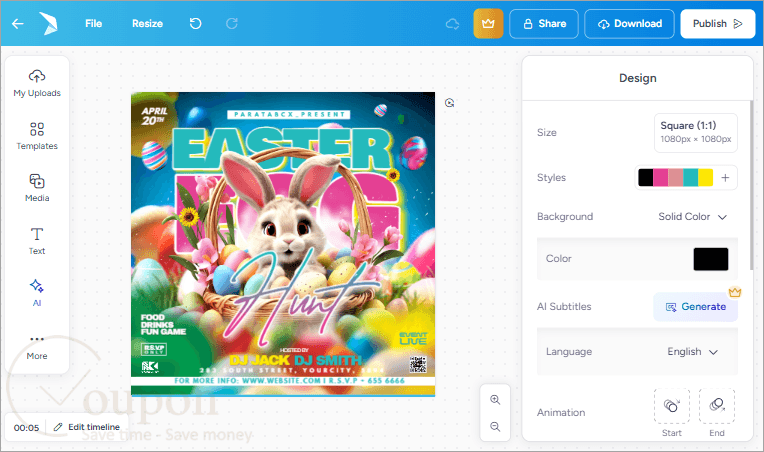
Task: Set the End animation
Action: 717,406
